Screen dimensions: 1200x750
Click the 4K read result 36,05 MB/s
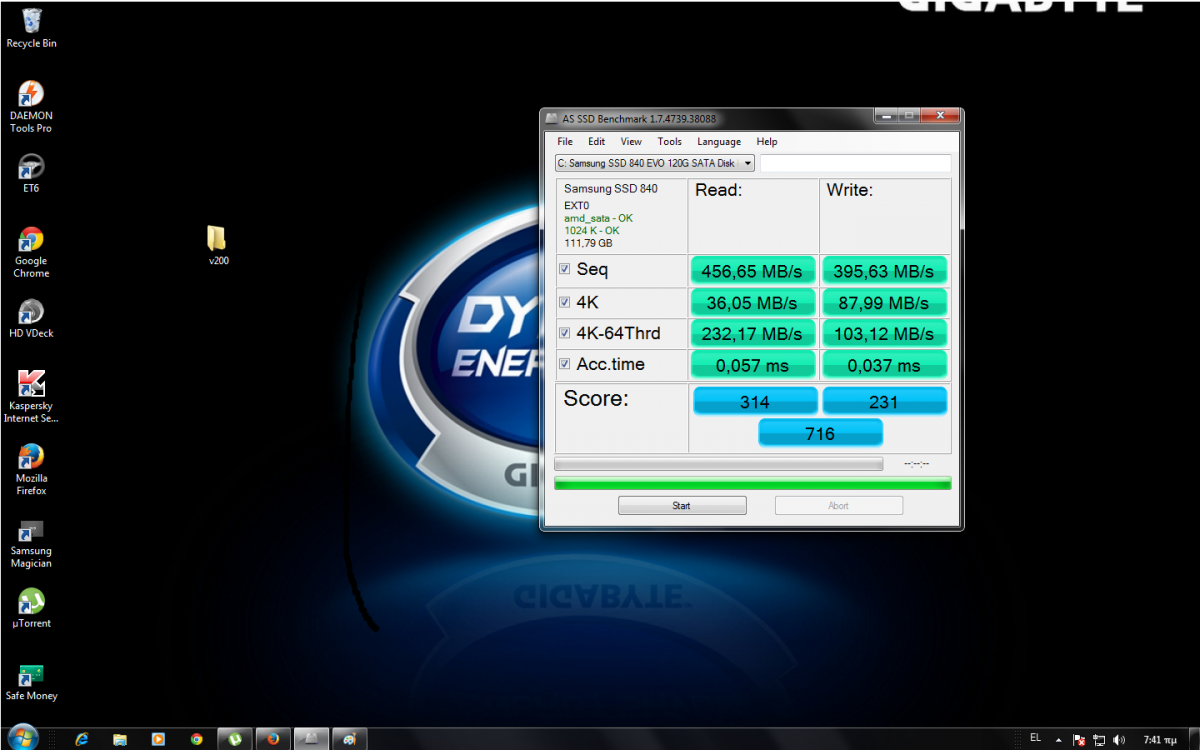click(x=753, y=302)
